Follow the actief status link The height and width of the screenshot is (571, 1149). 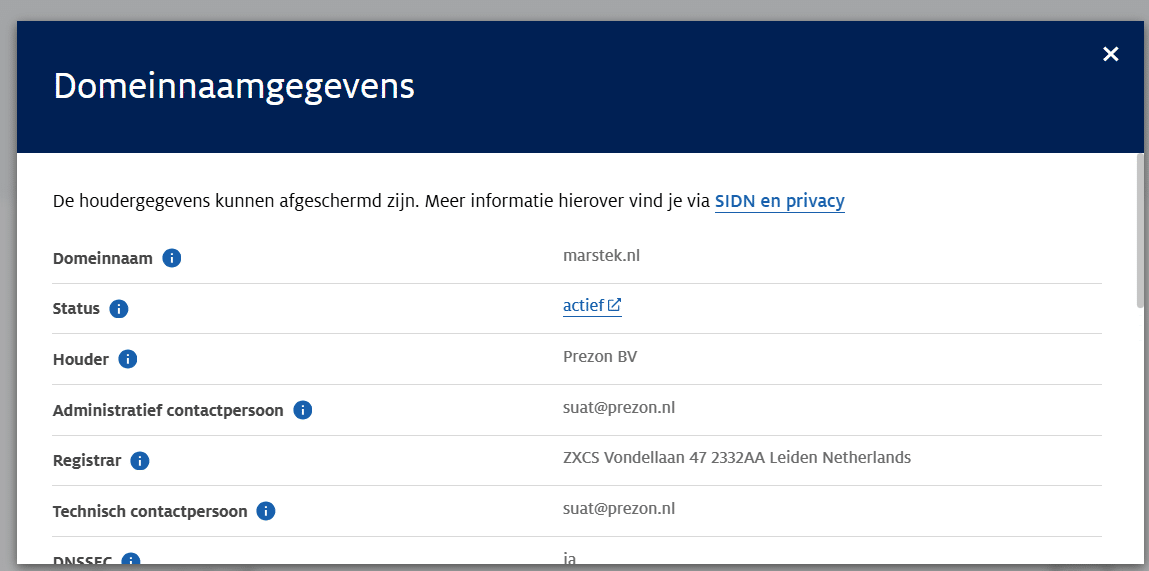point(583,305)
